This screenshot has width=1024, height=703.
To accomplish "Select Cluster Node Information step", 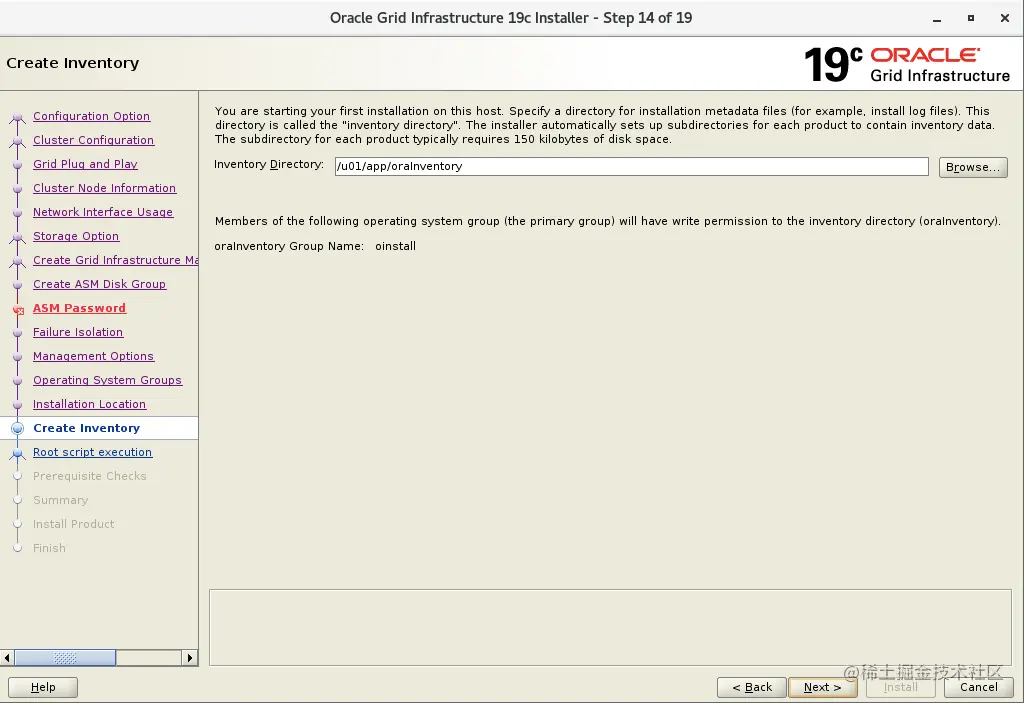I will [104, 188].
